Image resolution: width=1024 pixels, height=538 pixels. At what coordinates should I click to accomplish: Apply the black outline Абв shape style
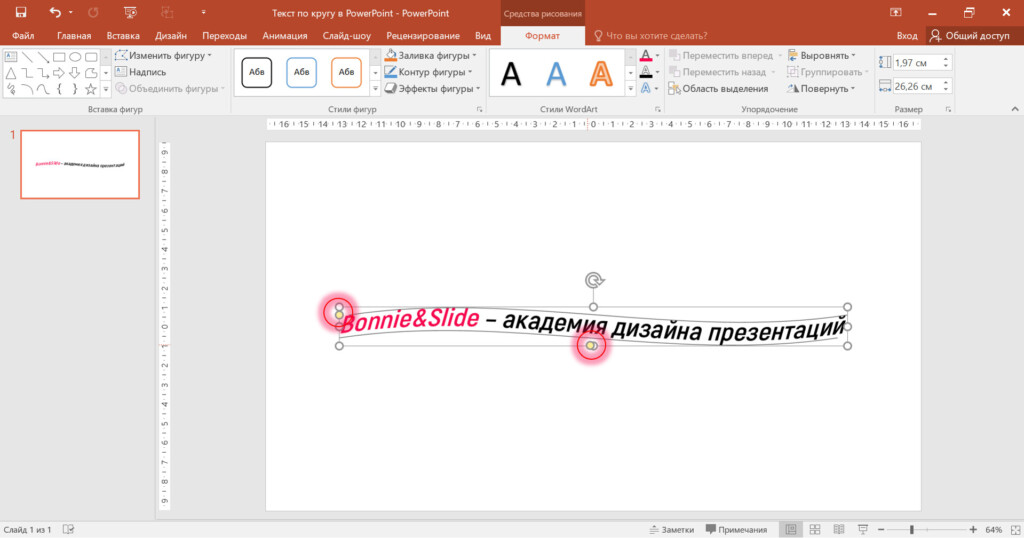(x=257, y=72)
